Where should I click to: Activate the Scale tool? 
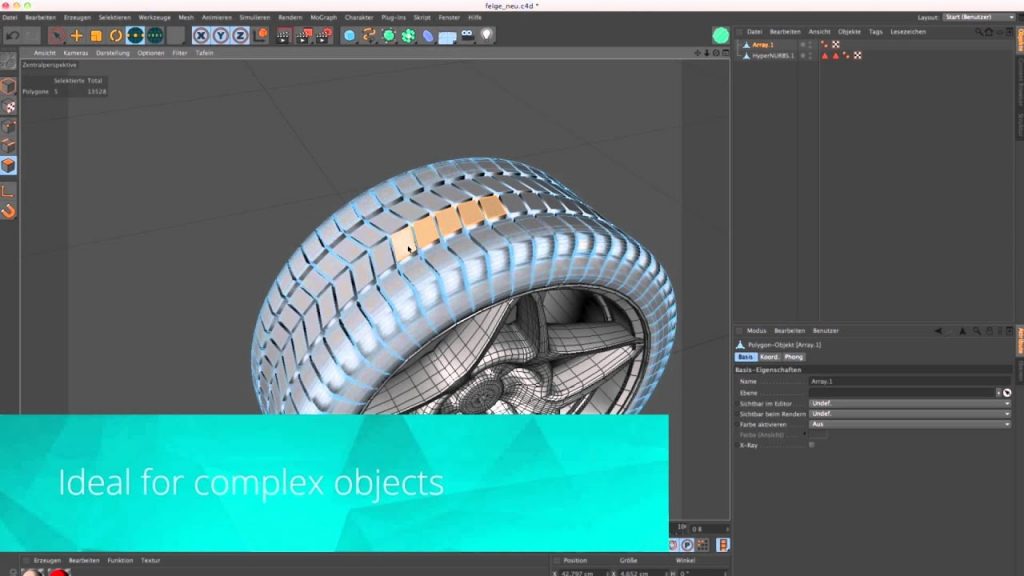(x=96, y=35)
